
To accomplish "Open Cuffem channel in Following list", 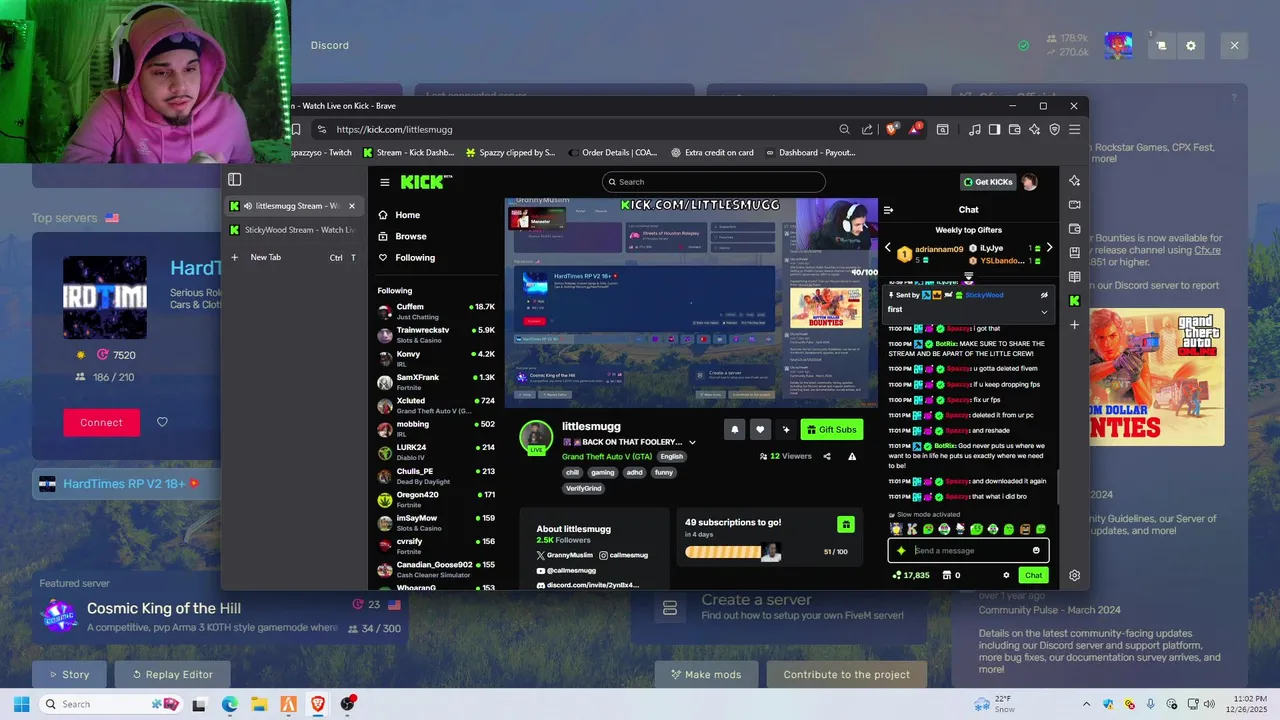I will pyautogui.click(x=436, y=311).
